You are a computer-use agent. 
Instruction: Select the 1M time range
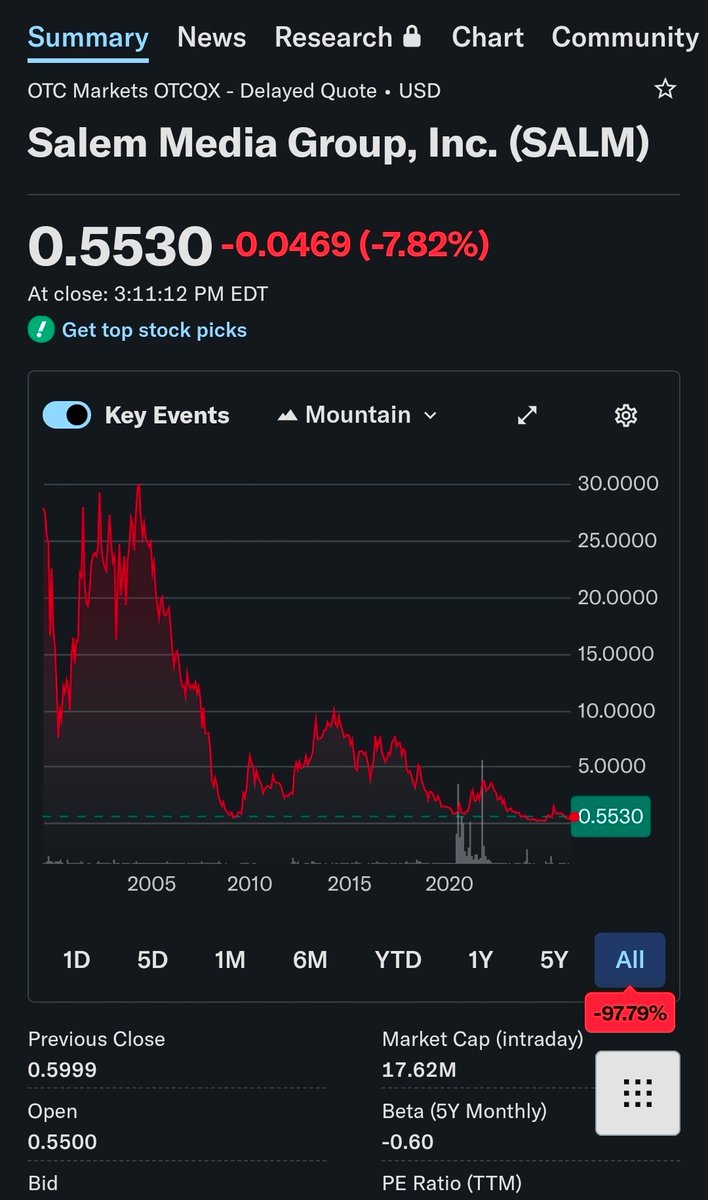pyautogui.click(x=230, y=960)
